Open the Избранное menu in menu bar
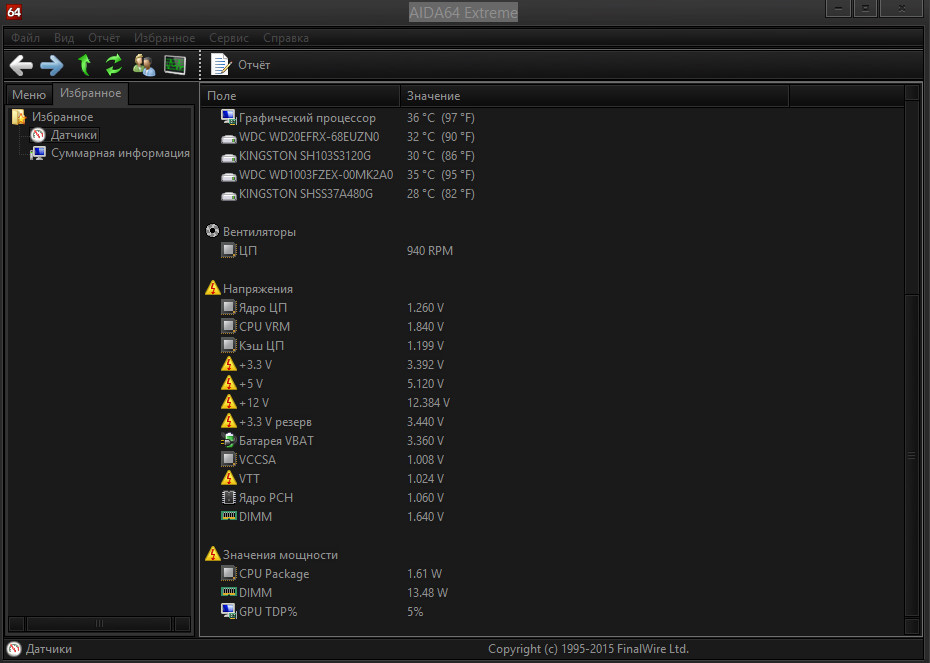Image resolution: width=930 pixels, height=663 pixels. pos(164,38)
